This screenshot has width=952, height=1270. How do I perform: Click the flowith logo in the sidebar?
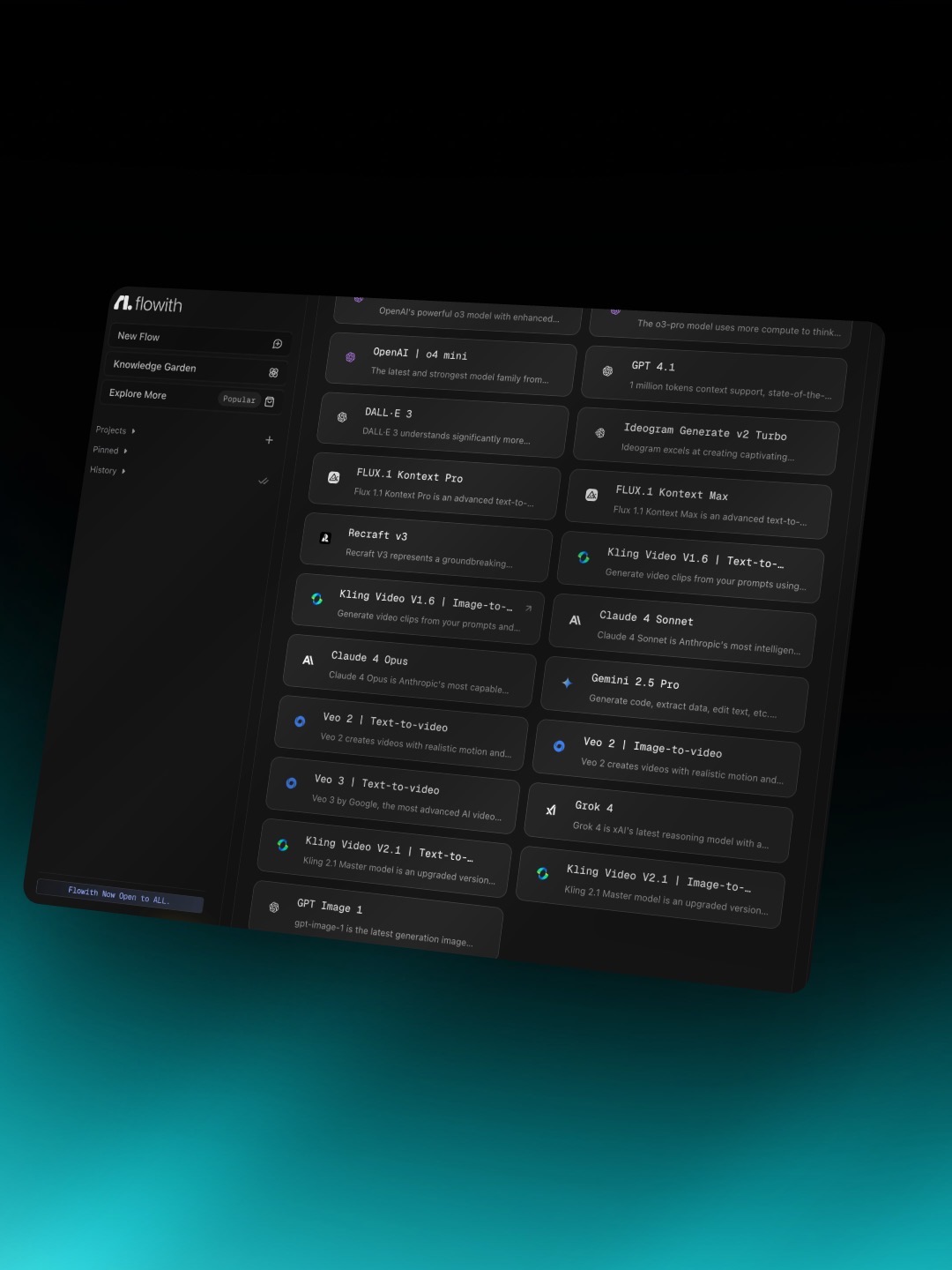[148, 303]
